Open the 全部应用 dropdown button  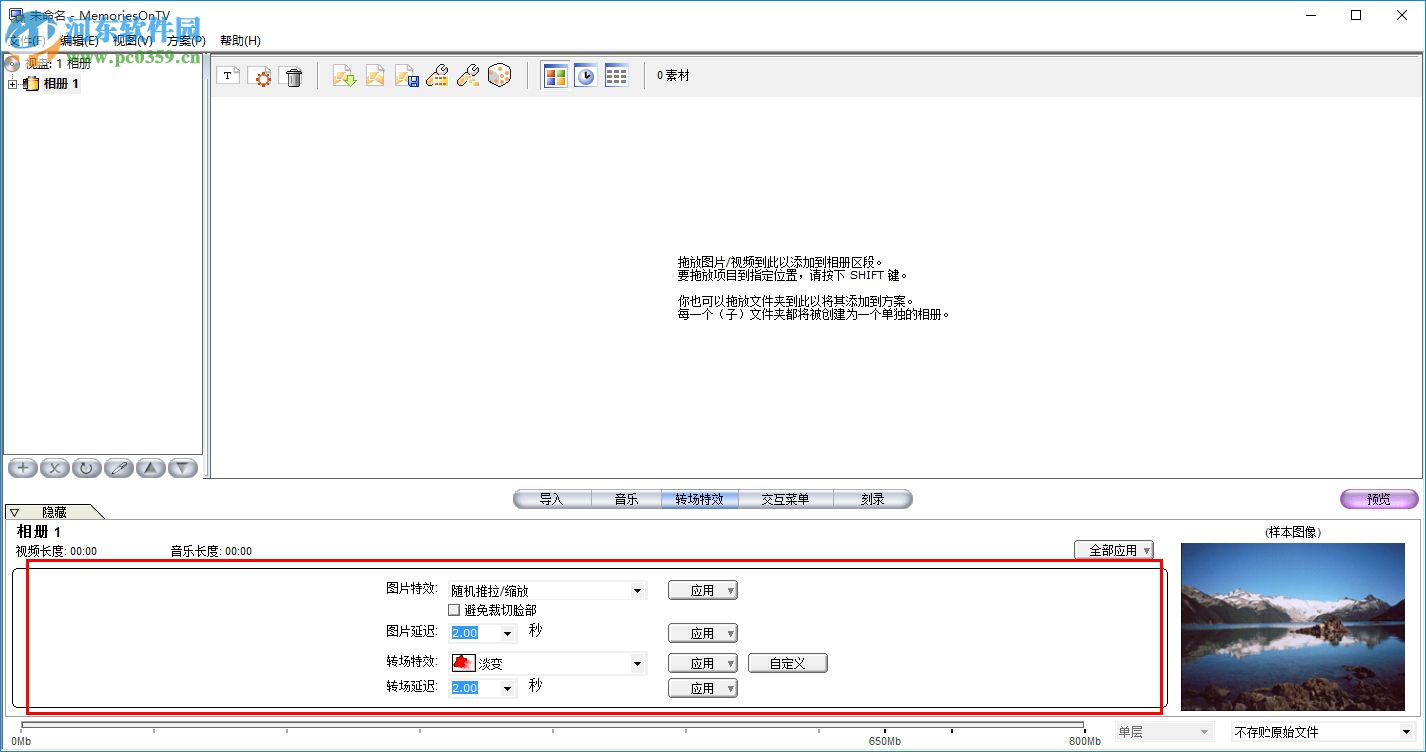click(1114, 550)
